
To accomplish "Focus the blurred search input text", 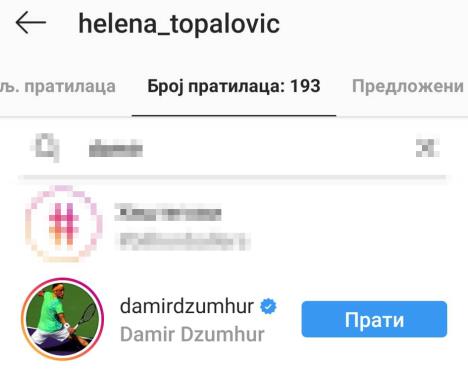I will coord(116,148).
